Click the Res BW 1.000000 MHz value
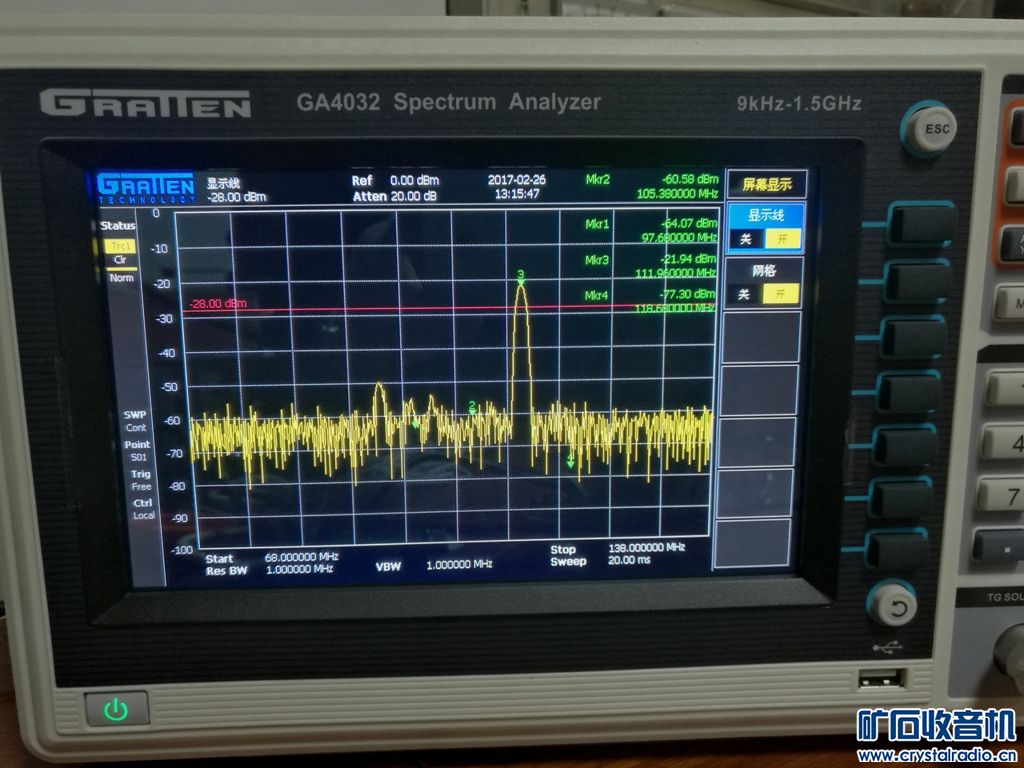 [x=270, y=569]
